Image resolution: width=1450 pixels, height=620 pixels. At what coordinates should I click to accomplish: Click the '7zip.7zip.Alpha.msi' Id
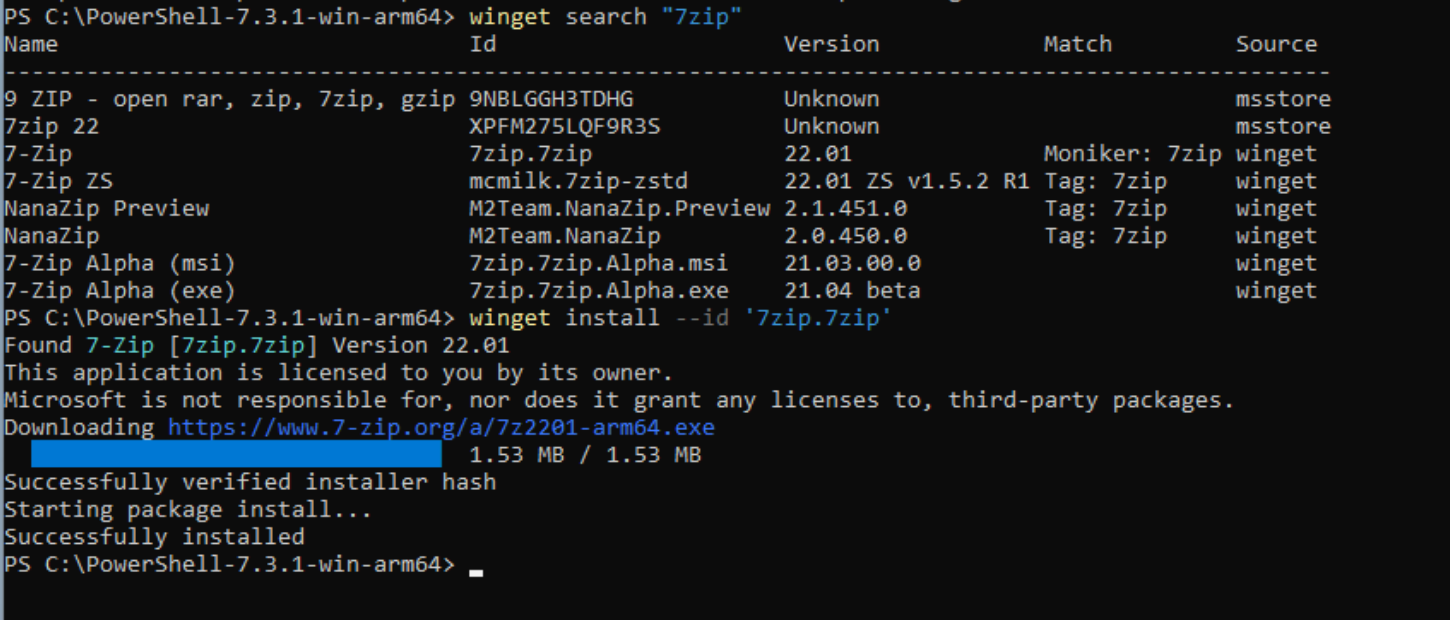point(599,264)
